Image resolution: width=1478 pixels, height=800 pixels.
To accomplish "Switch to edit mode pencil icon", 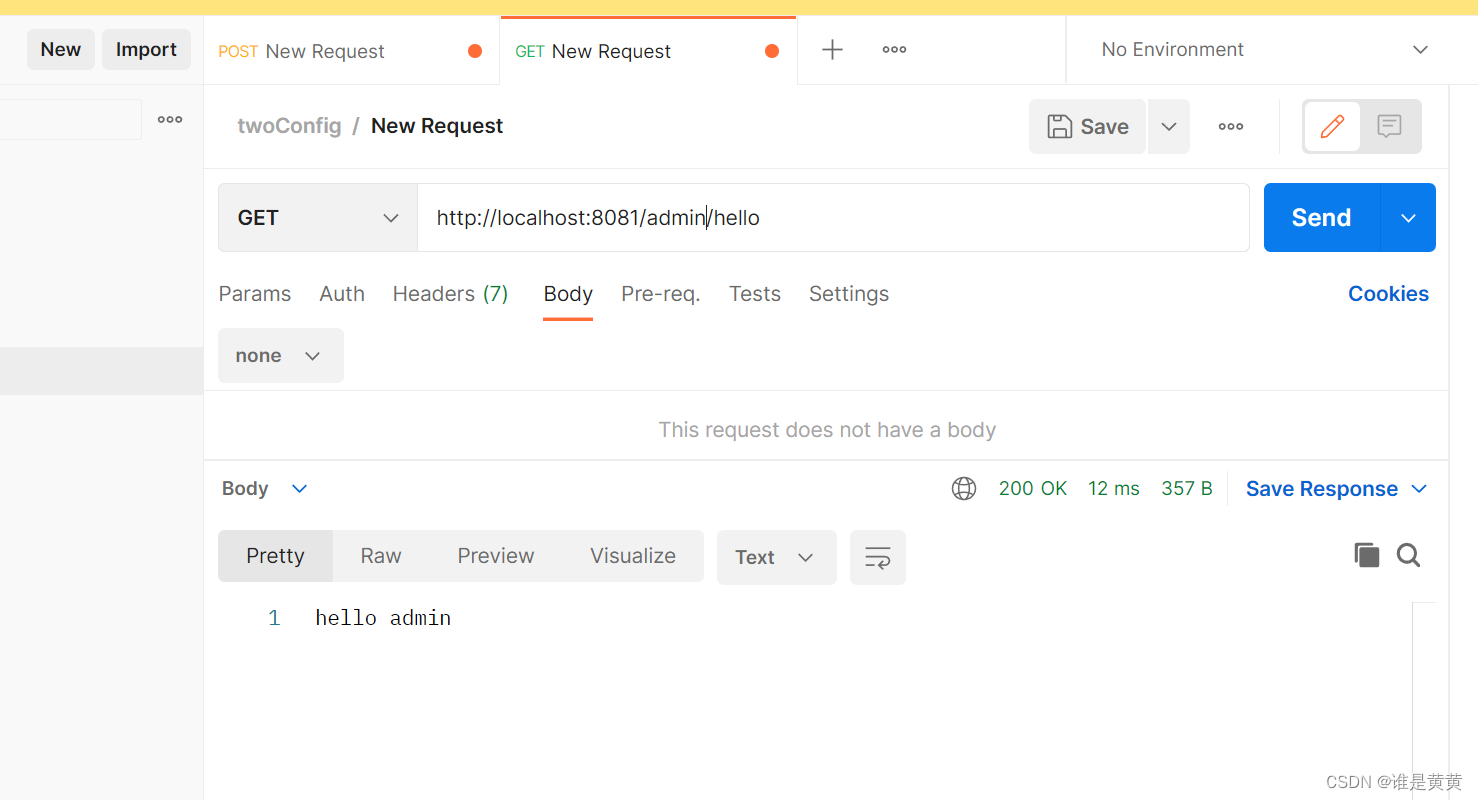I will click(1332, 127).
